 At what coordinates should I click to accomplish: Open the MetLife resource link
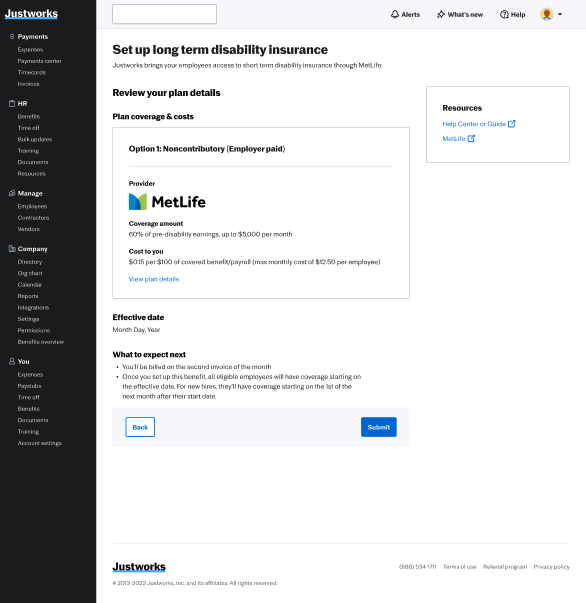coord(454,138)
